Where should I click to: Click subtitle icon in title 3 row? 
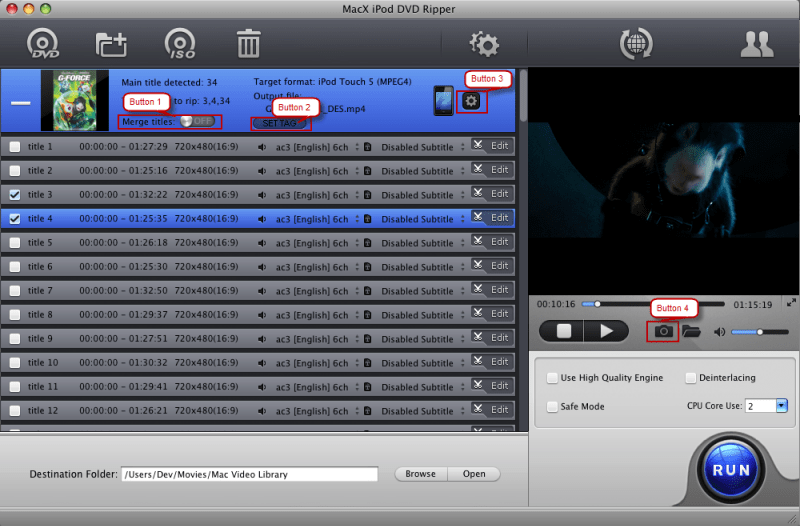[367, 195]
